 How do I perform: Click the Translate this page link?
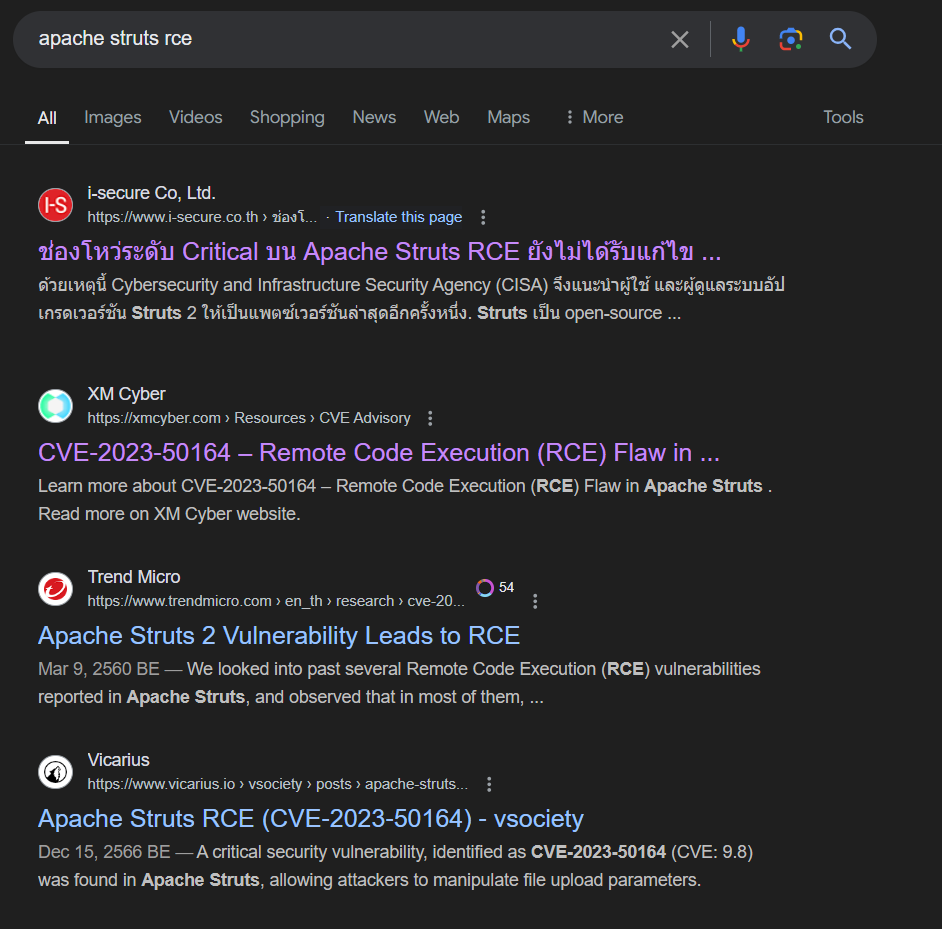point(398,216)
